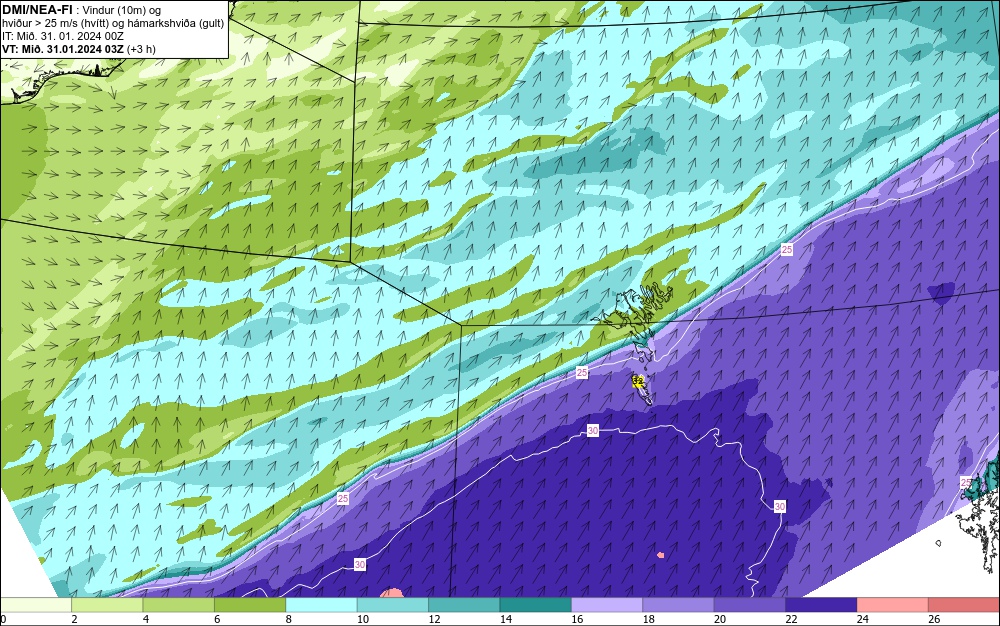The width and height of the screenshot is (1000, 626).
Task: Select the 16–18 m/s lavender legend swatch
Action: 607,605
